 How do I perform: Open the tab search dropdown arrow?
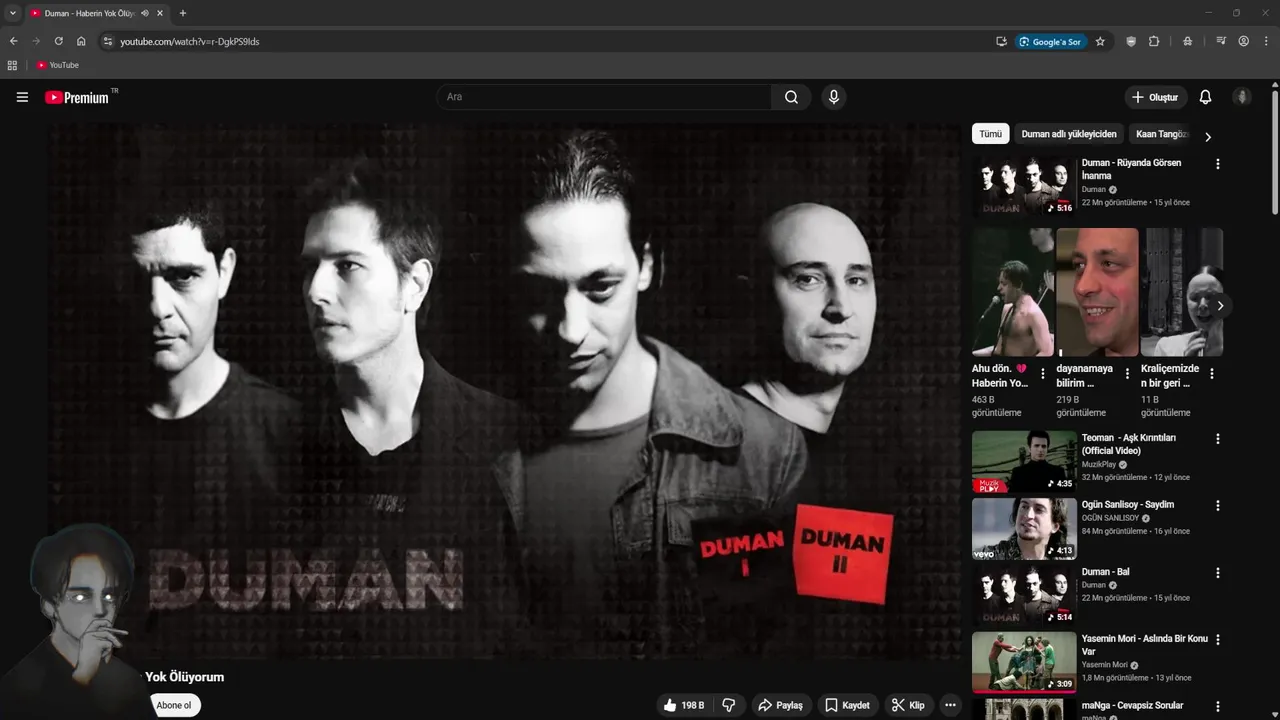pos(13,13)
